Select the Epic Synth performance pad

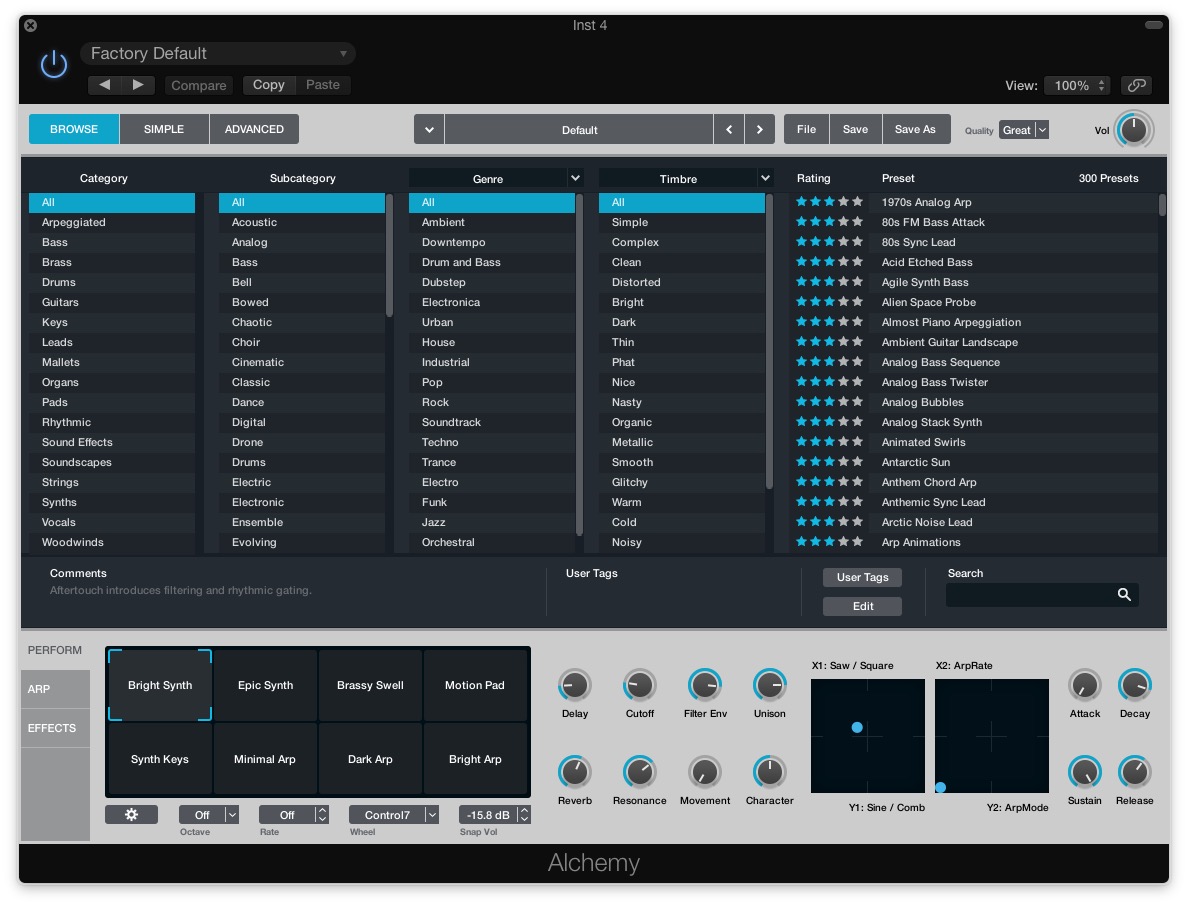pos(265,685)
